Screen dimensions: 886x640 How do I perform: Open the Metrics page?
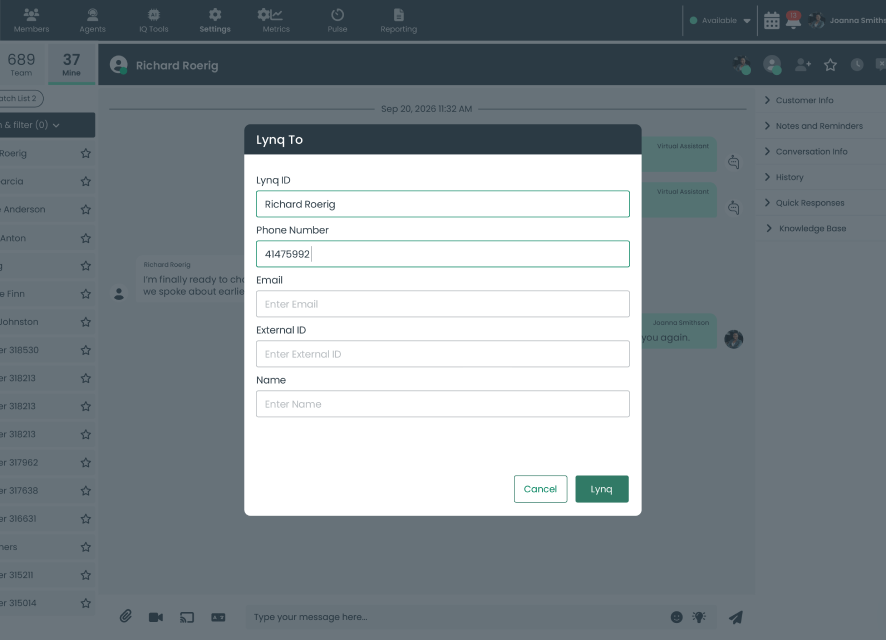(276, 20)
